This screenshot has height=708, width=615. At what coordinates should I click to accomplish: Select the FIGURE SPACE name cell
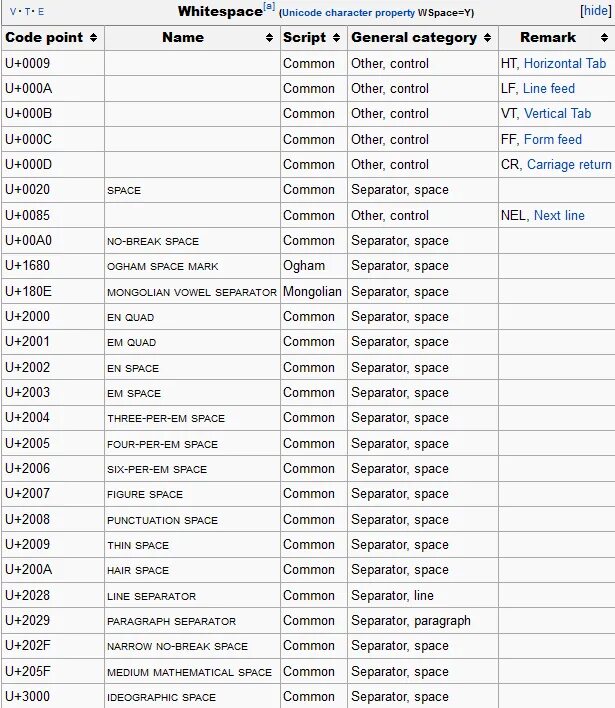coord(192,494)
